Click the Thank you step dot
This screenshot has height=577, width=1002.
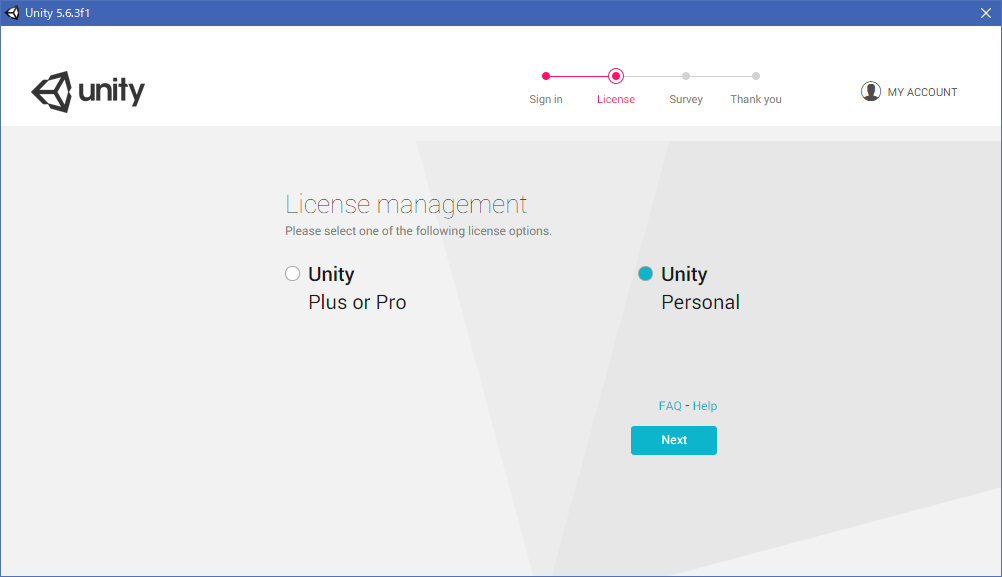[756, 76]
